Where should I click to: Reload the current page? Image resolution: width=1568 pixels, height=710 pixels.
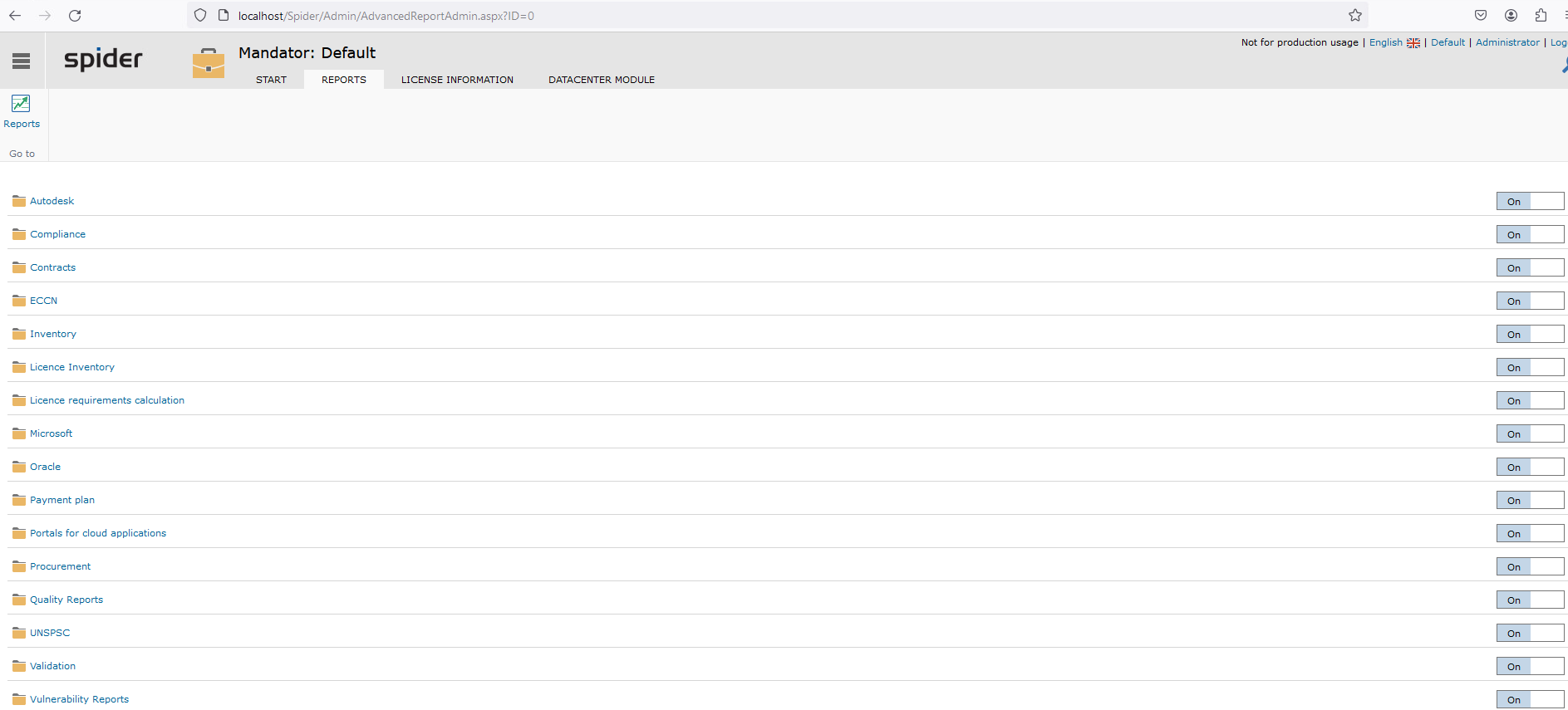click(x=75, y=16)
